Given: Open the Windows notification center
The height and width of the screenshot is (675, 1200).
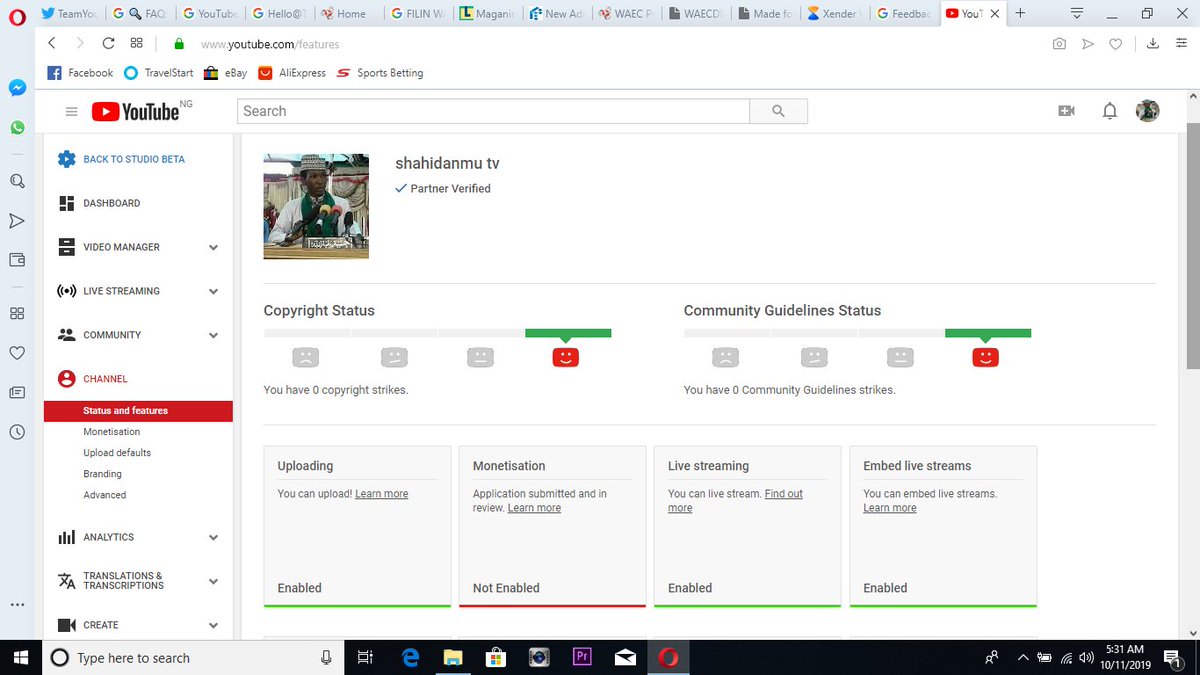Looking at the screenshot, I should (1174, 657).
